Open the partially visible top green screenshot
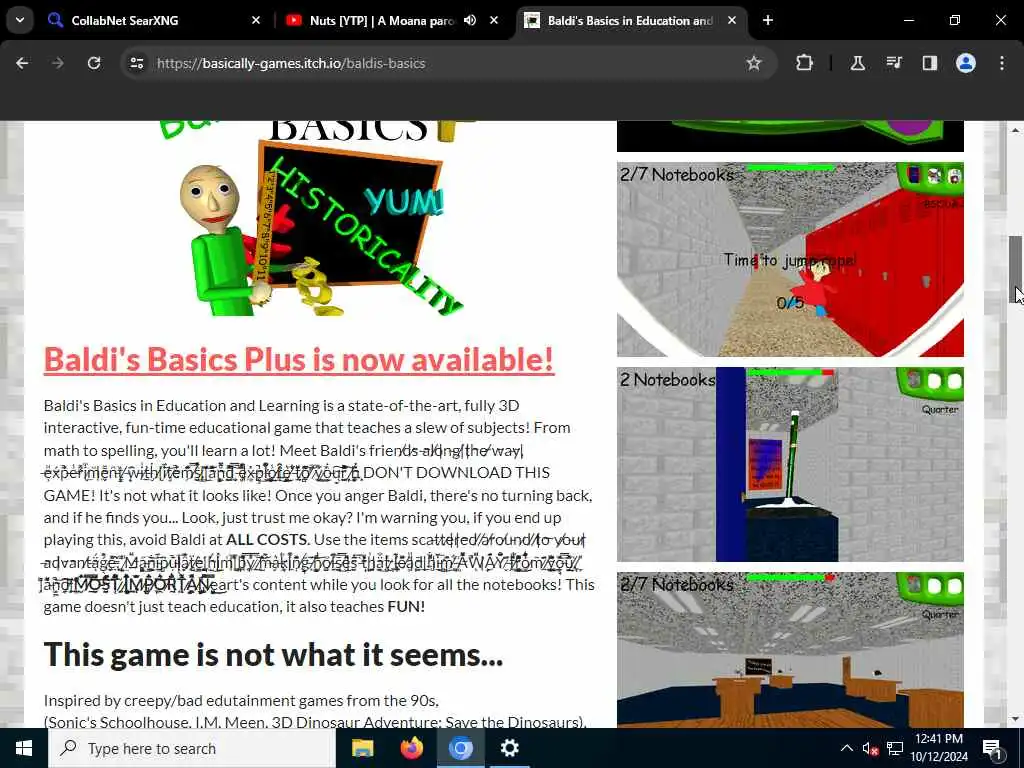1024x768 pixels. pos(790,136)
